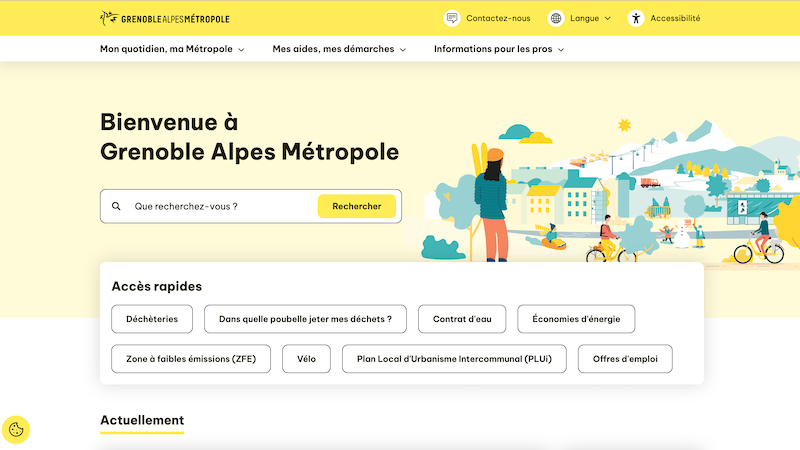Click the Rechercher button
The width and height of the screenshot is (800, 450).
pyautogui.click(x=357, y=206)
